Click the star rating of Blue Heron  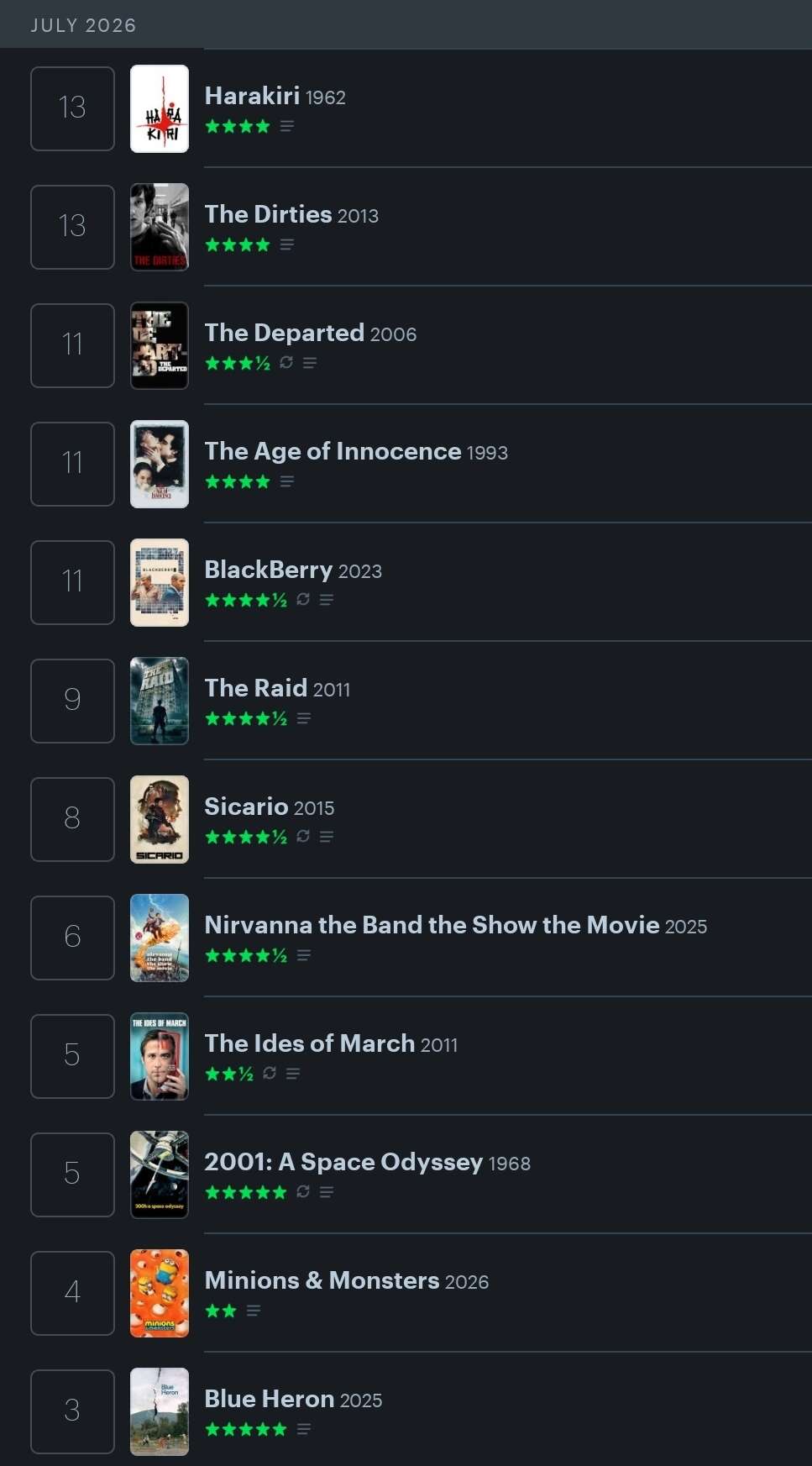click(x=246, y=1429)
